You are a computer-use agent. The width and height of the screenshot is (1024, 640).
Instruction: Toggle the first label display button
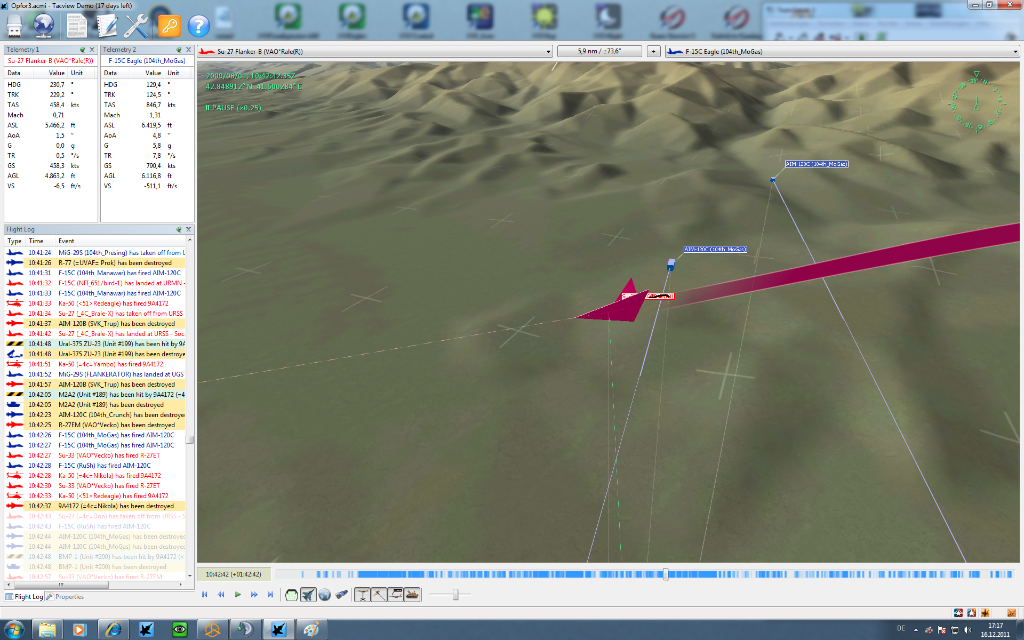pos(362,594)
